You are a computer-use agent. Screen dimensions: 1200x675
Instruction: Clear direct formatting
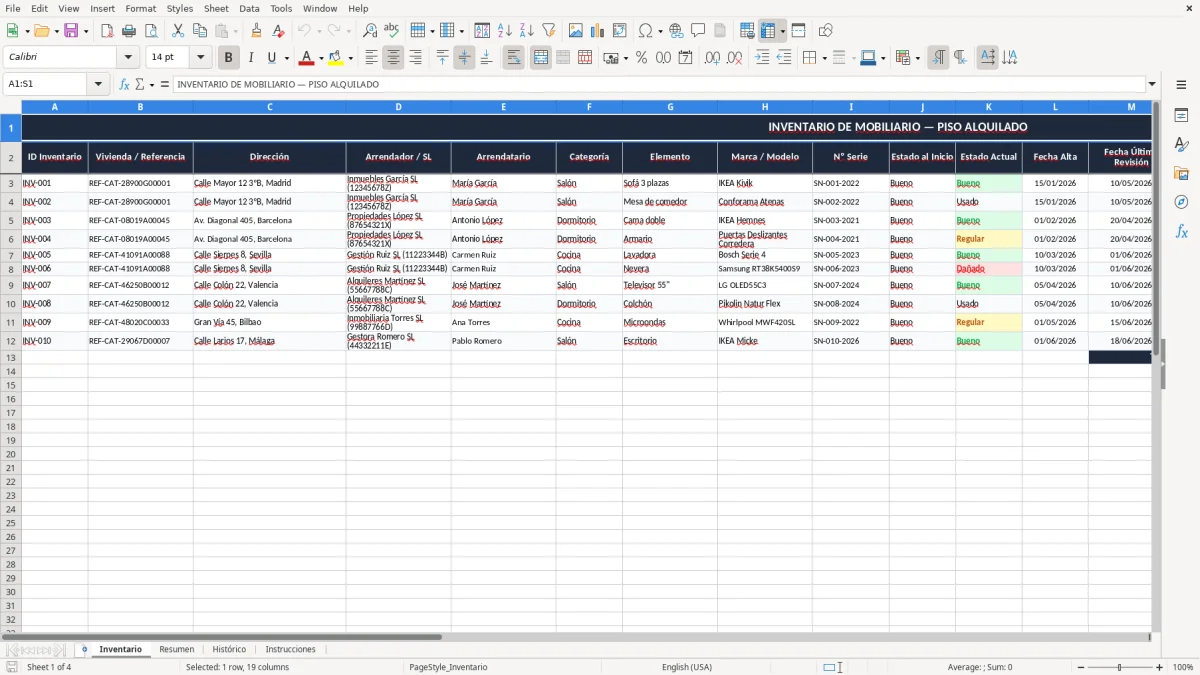coord(278,31)
